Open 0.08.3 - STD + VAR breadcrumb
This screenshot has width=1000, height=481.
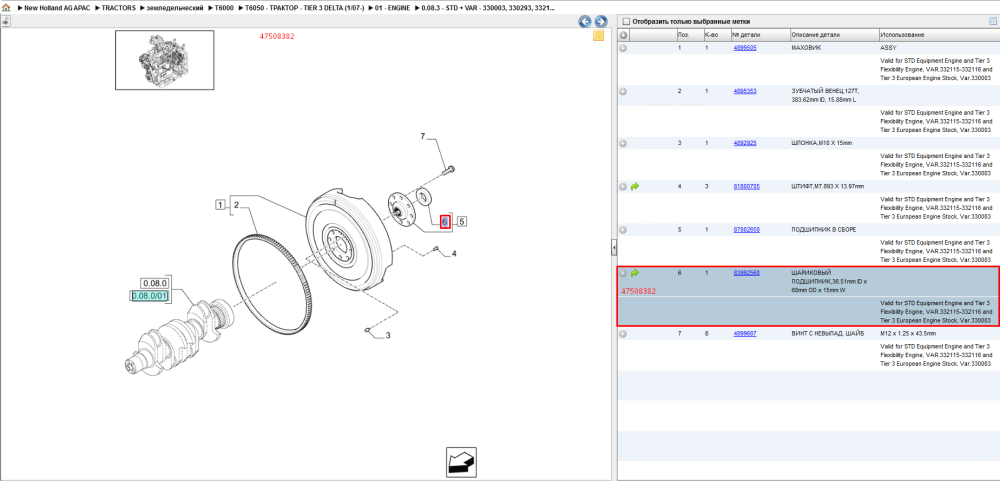(487, 9)
